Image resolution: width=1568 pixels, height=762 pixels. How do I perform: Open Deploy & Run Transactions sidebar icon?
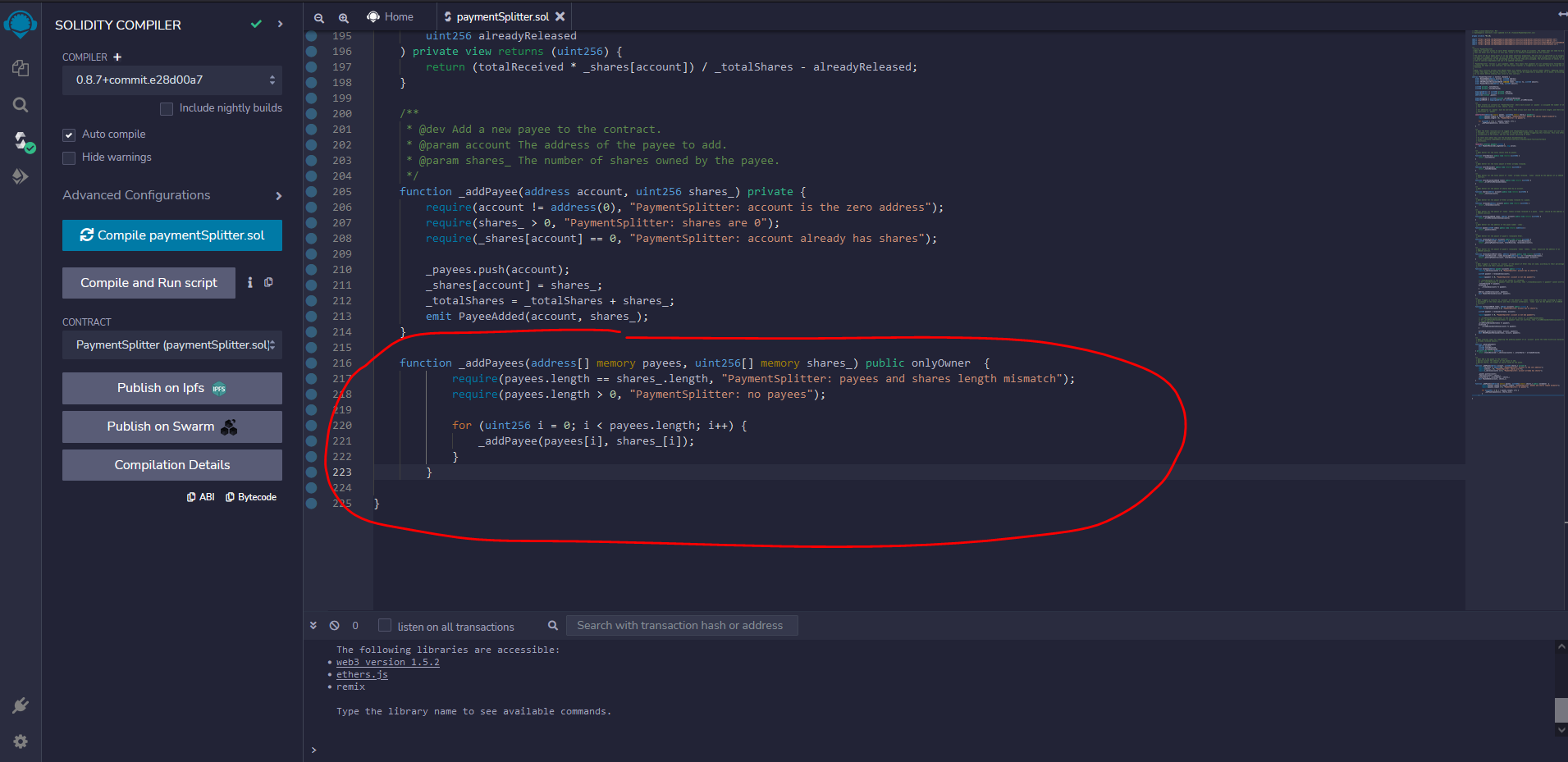[x=21, y=176]
